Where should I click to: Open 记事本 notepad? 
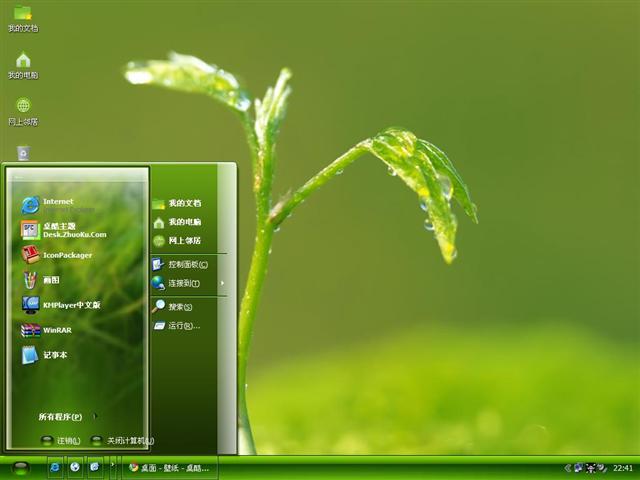coord(44,355)
